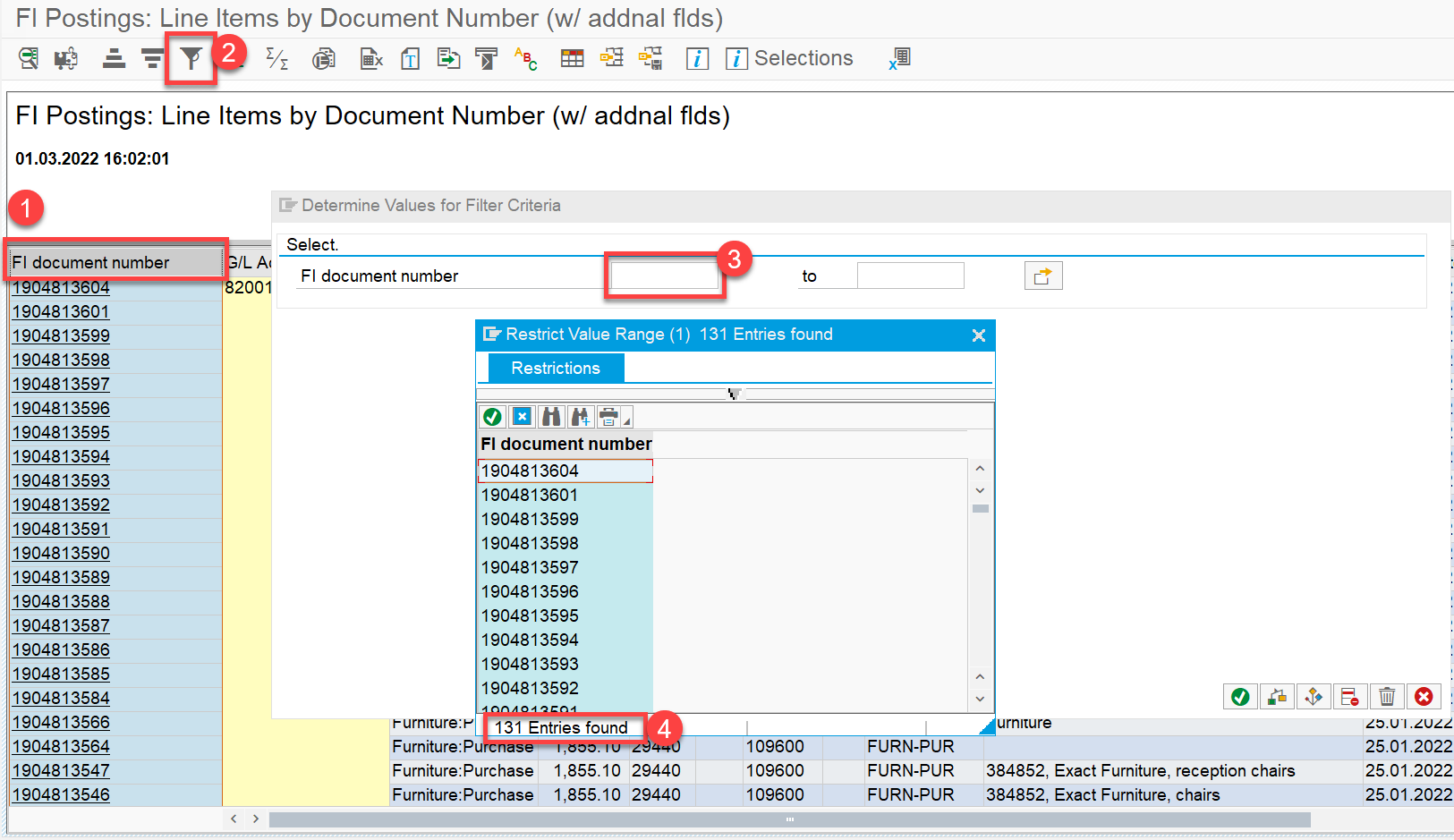Image resolution: width=1454 pixels, height=840 pixels.
Task: Click the save layout icon
Action: point(650,59)
